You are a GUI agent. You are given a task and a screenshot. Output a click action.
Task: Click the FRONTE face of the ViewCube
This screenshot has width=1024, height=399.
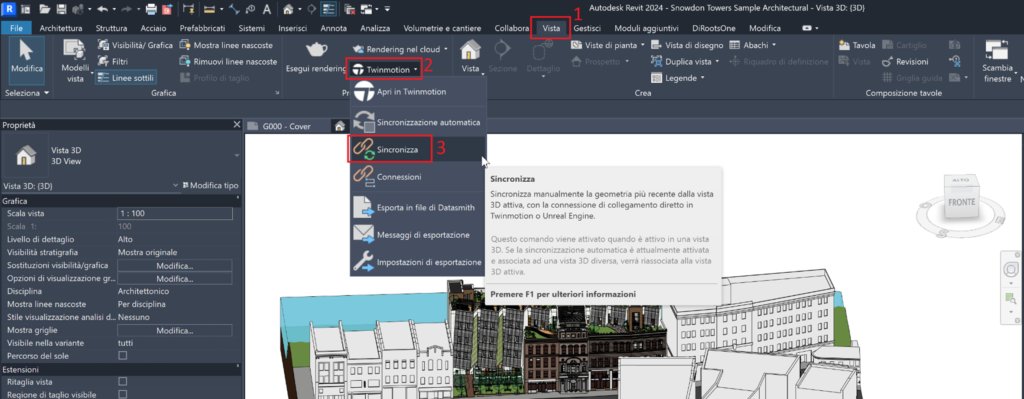point(961,202)
